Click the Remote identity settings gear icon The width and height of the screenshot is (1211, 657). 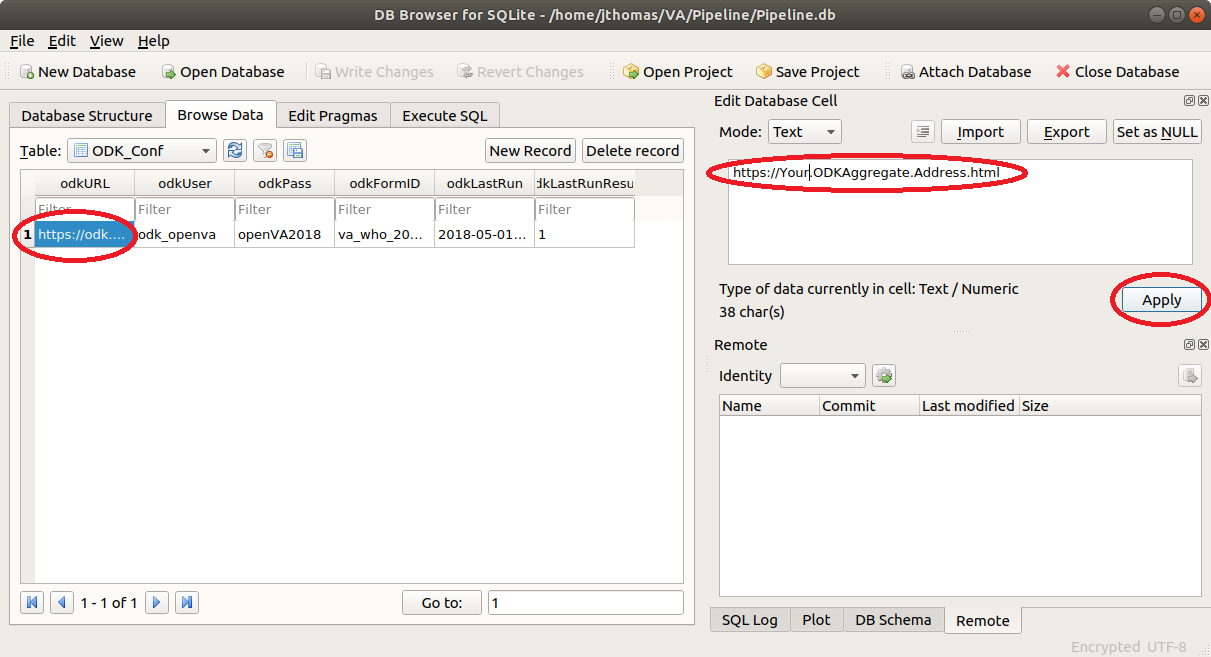click(x=884, y=376)
